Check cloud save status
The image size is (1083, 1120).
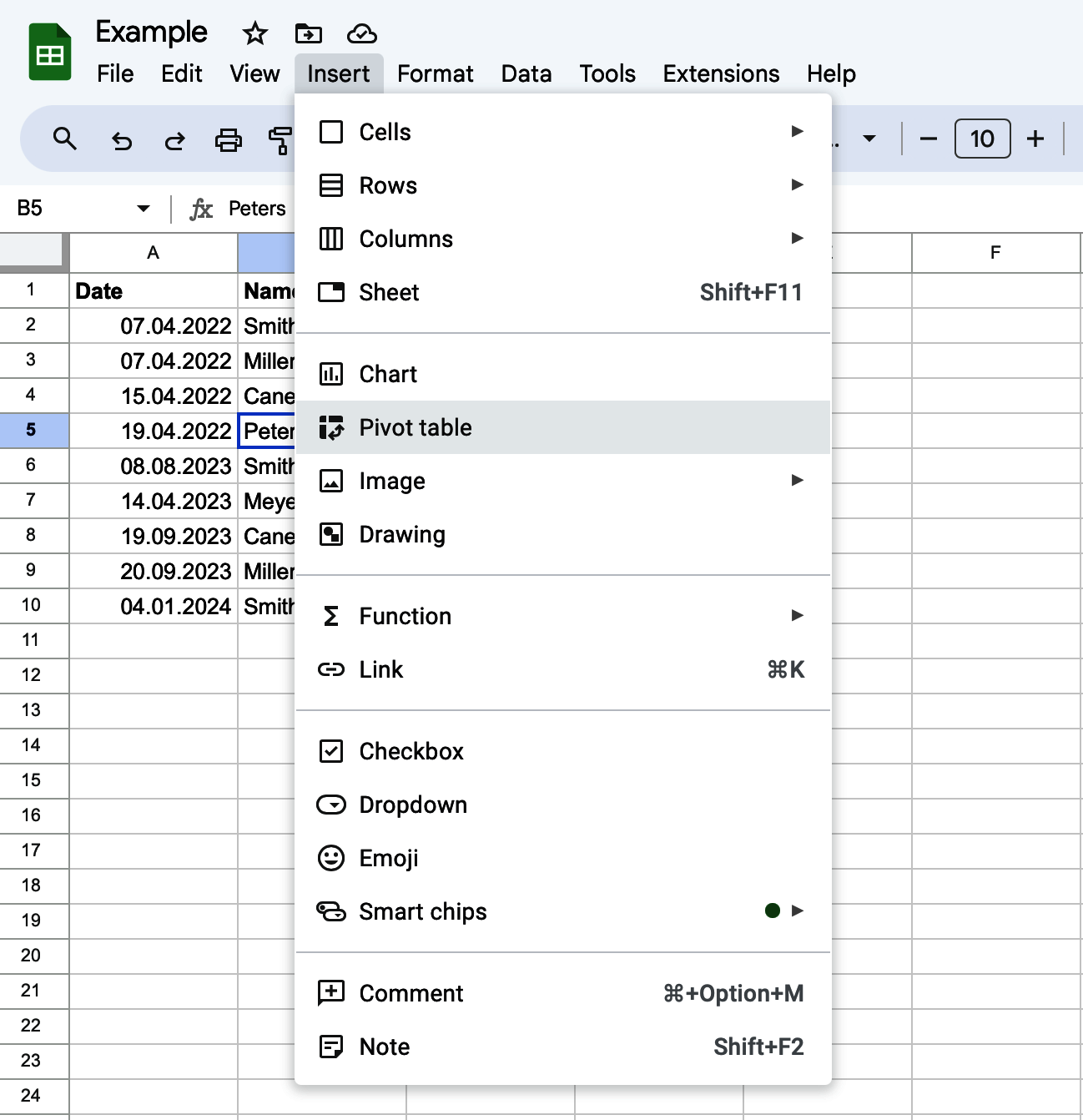click(x=361, y=33)
